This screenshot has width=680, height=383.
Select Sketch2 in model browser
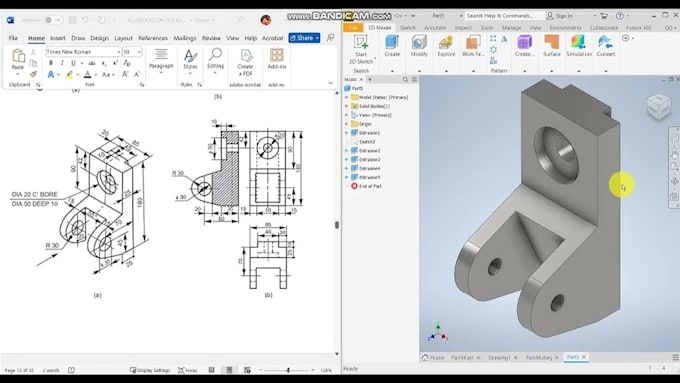pyautogui.click(x=367, y=142)
